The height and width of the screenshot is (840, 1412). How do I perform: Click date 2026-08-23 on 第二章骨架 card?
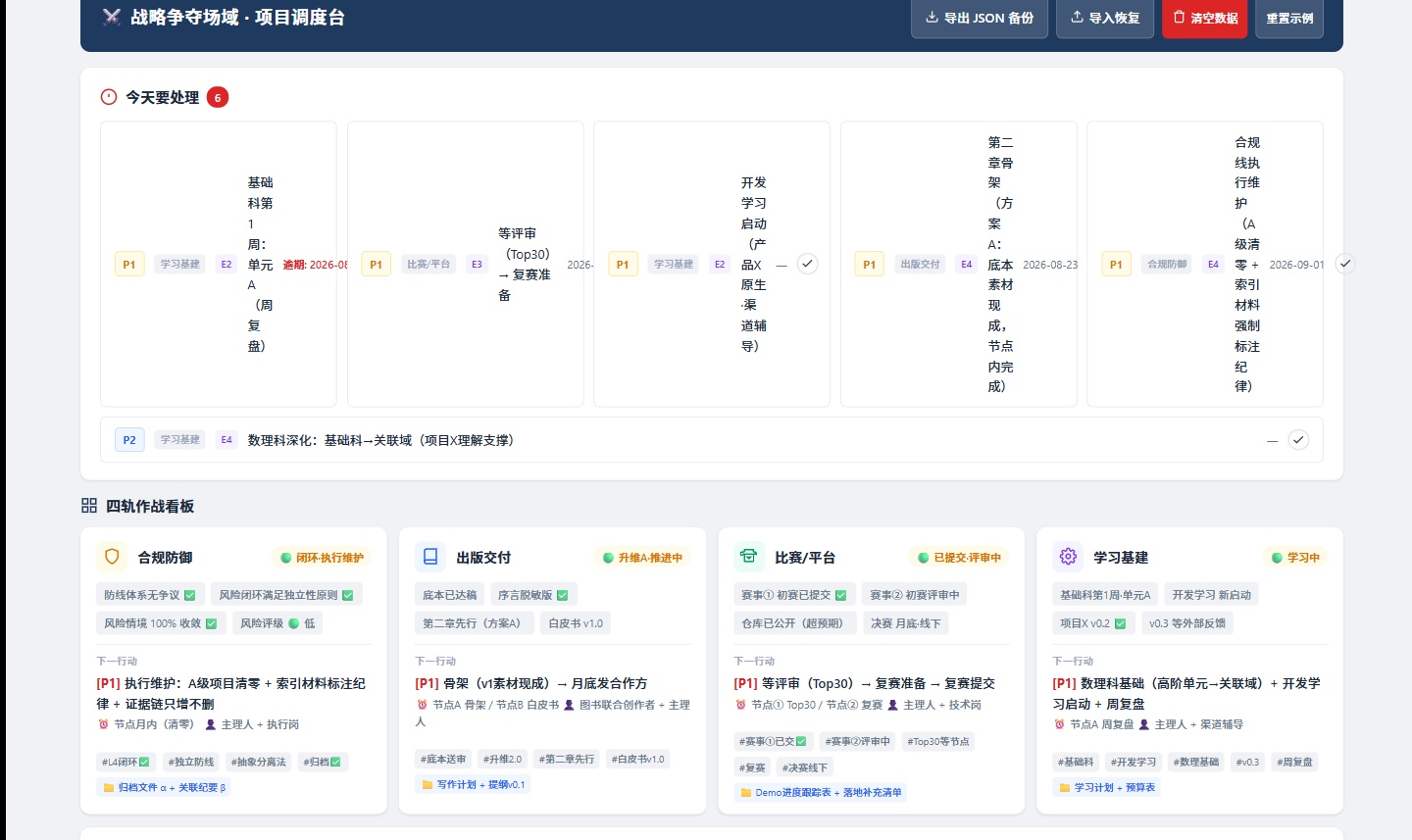click(x=1049, y=265)
